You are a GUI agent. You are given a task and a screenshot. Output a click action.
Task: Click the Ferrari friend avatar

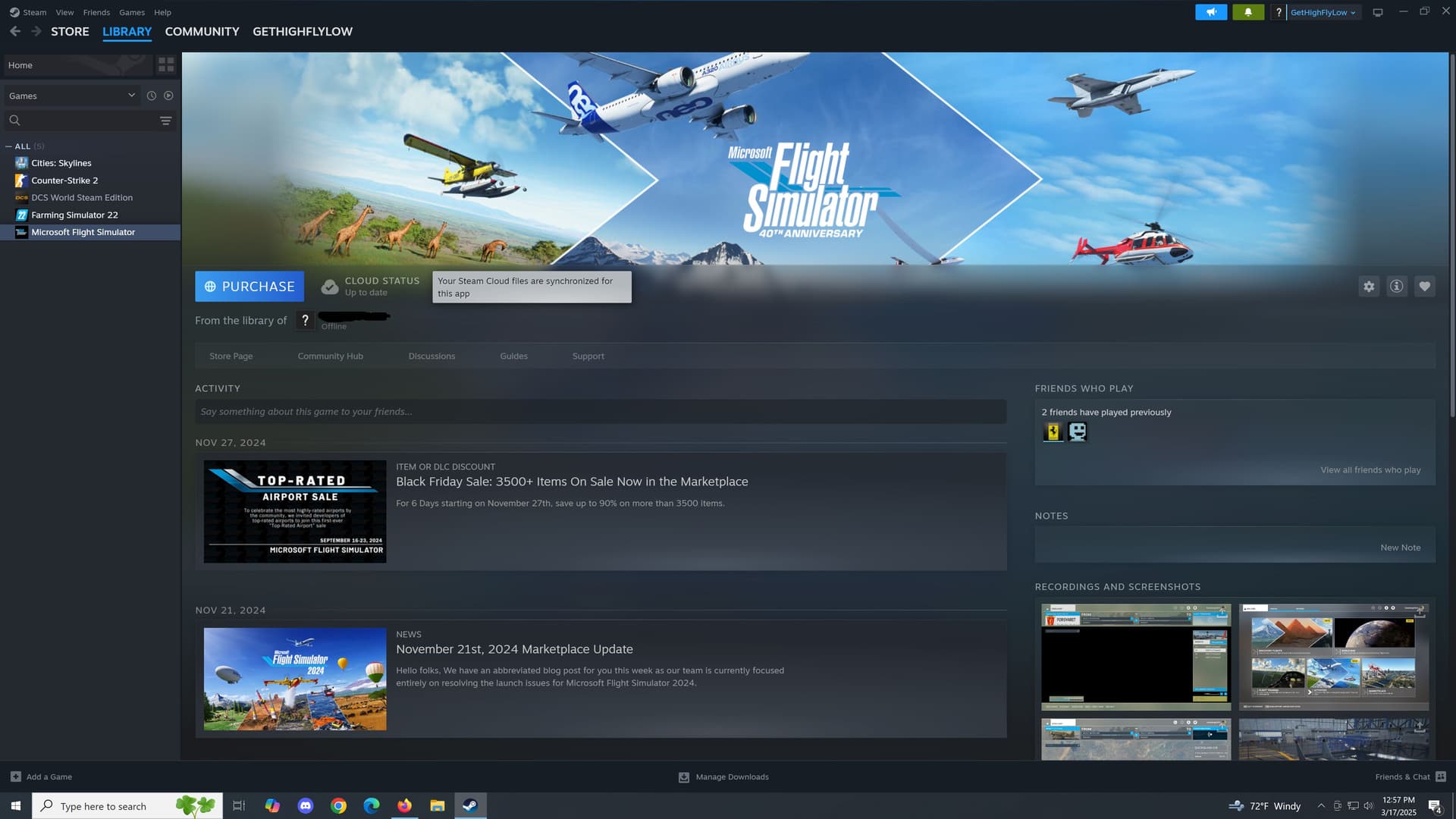pos(1053,432)
